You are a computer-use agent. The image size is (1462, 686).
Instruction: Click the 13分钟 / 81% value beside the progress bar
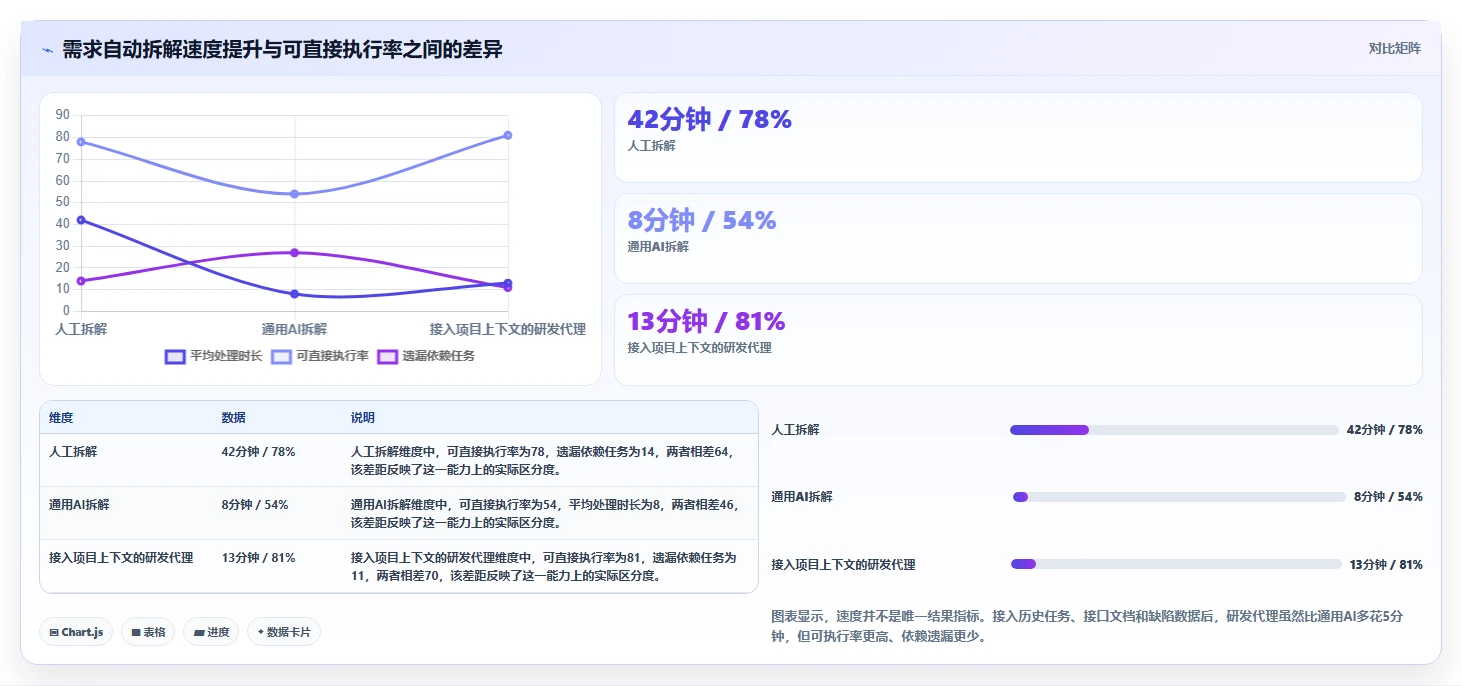click(x=1386, y=565)
